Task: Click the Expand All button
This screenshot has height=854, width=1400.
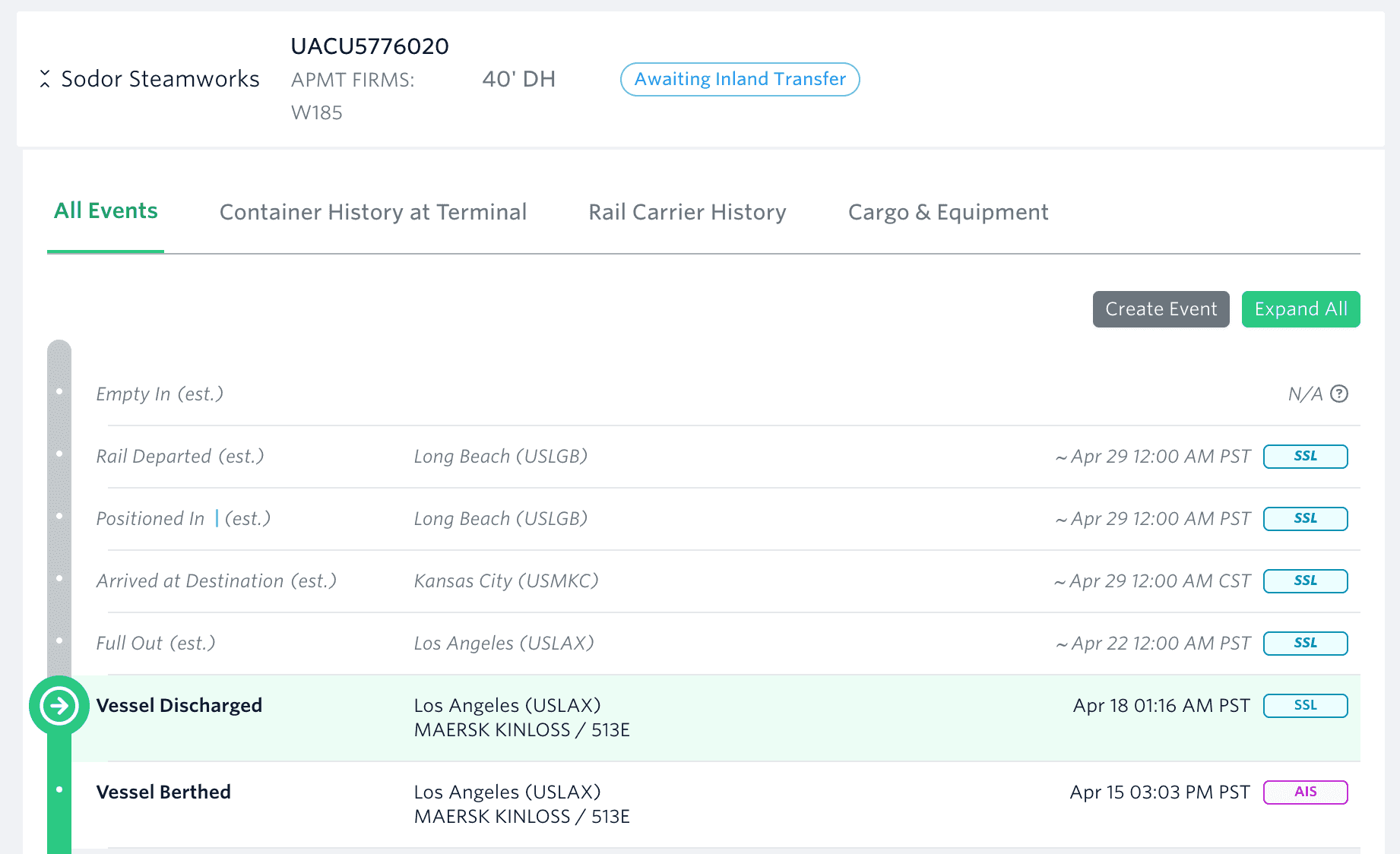Action: pos(1300,309)
